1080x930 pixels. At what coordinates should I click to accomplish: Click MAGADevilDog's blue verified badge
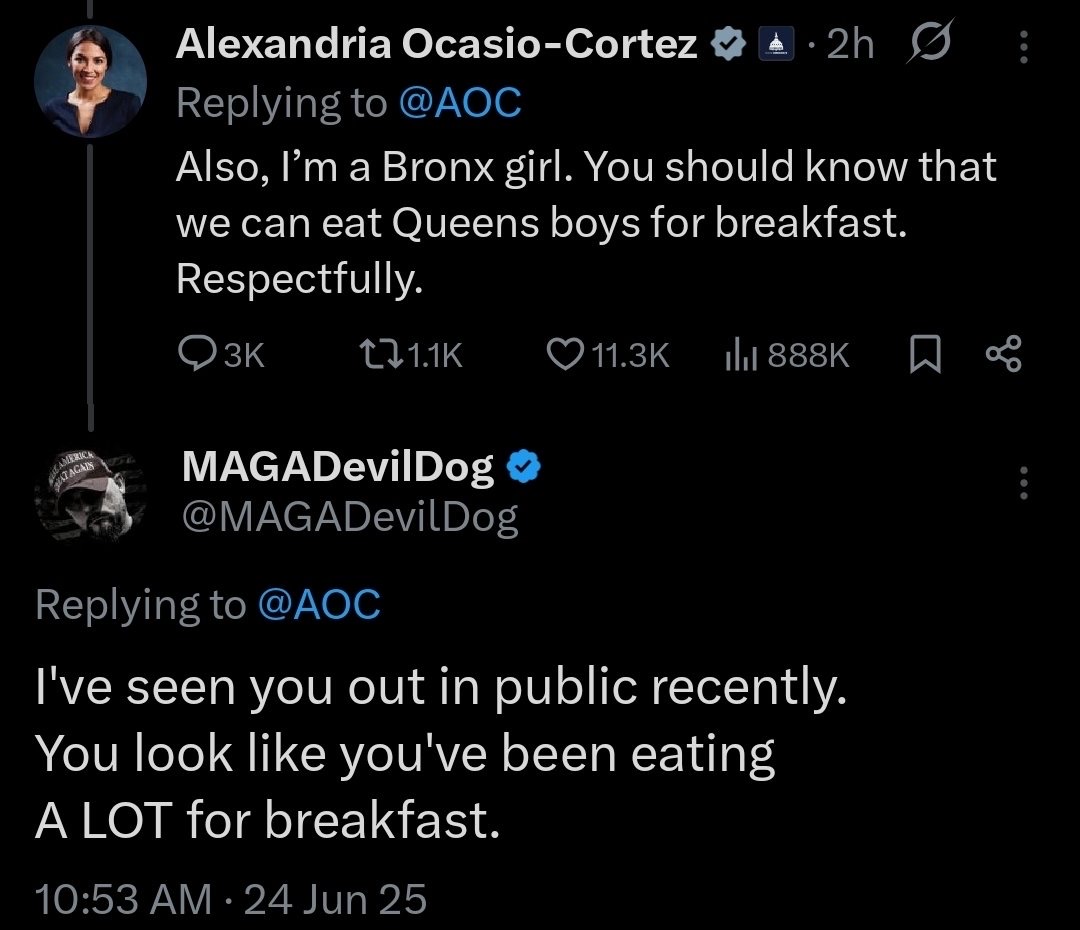[524, 466]
